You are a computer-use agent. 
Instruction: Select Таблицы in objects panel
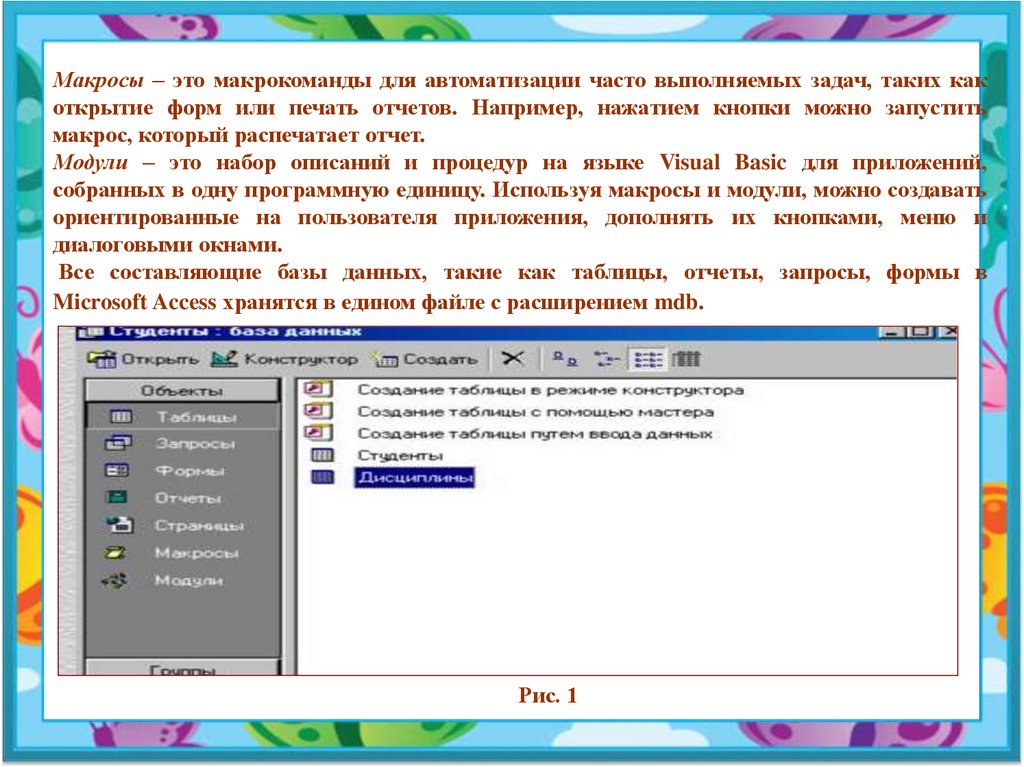click(x=182, y=417)
